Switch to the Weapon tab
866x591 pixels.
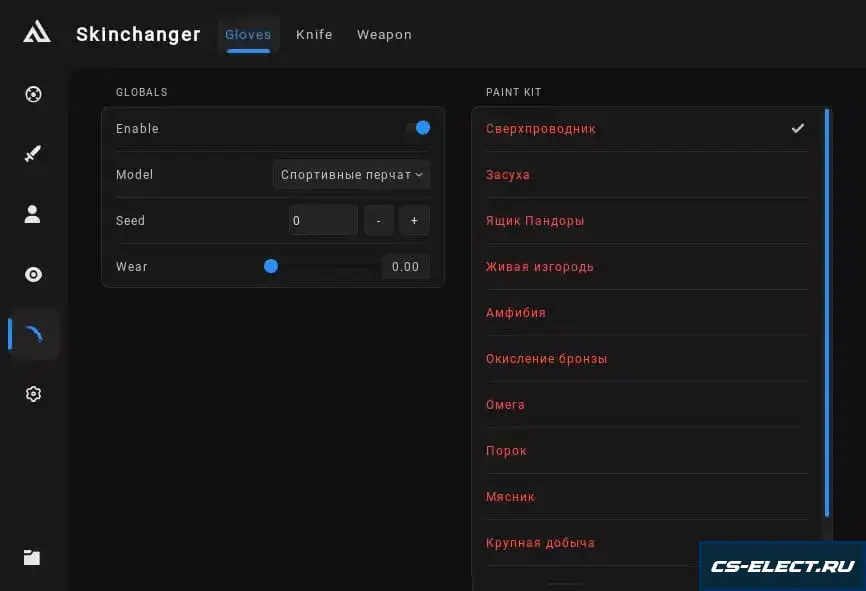pyautogui.click(x=384, y=34)
